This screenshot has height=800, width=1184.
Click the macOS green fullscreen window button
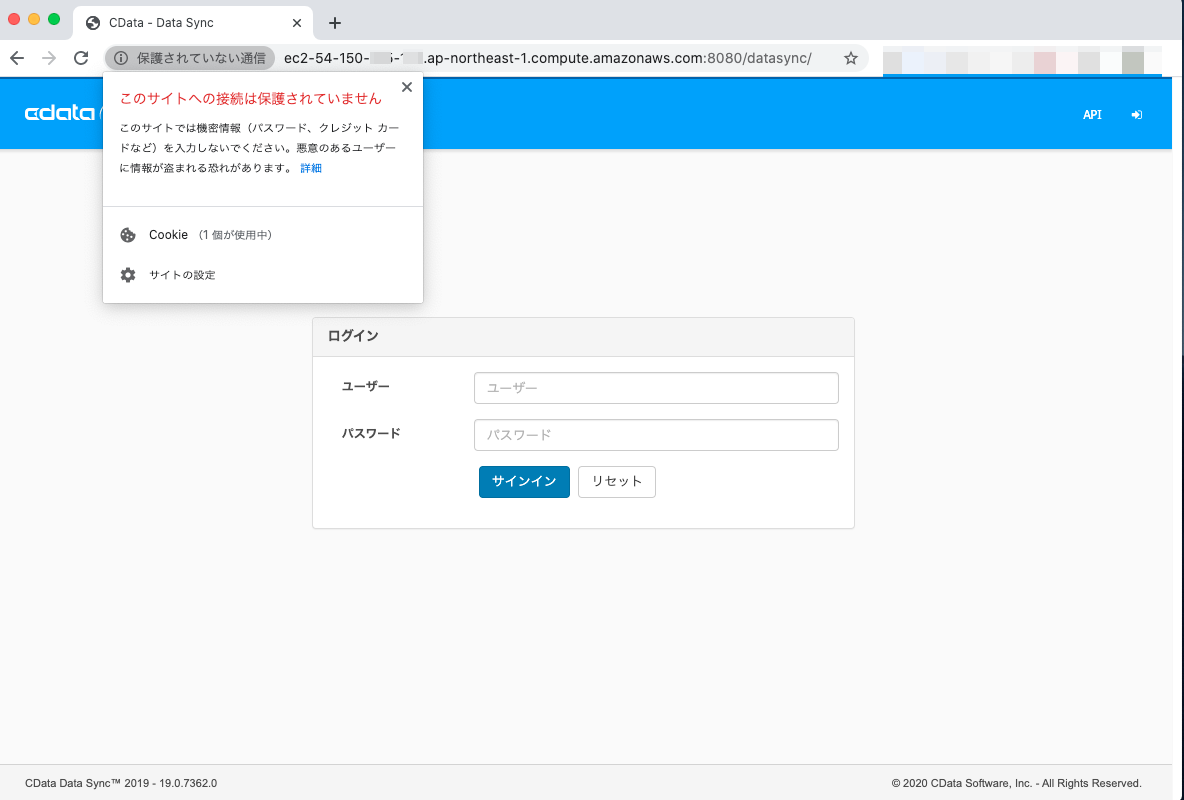[x=54, y=20]
